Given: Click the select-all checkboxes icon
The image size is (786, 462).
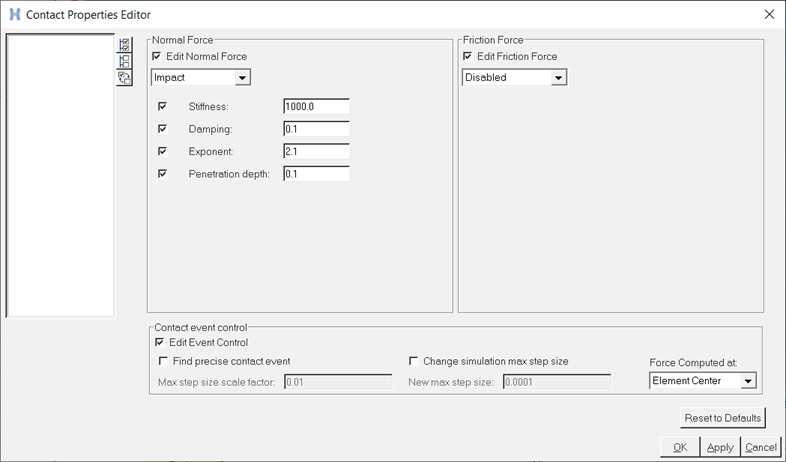Looking at the screenshot, I should click(x=124, y=45).
